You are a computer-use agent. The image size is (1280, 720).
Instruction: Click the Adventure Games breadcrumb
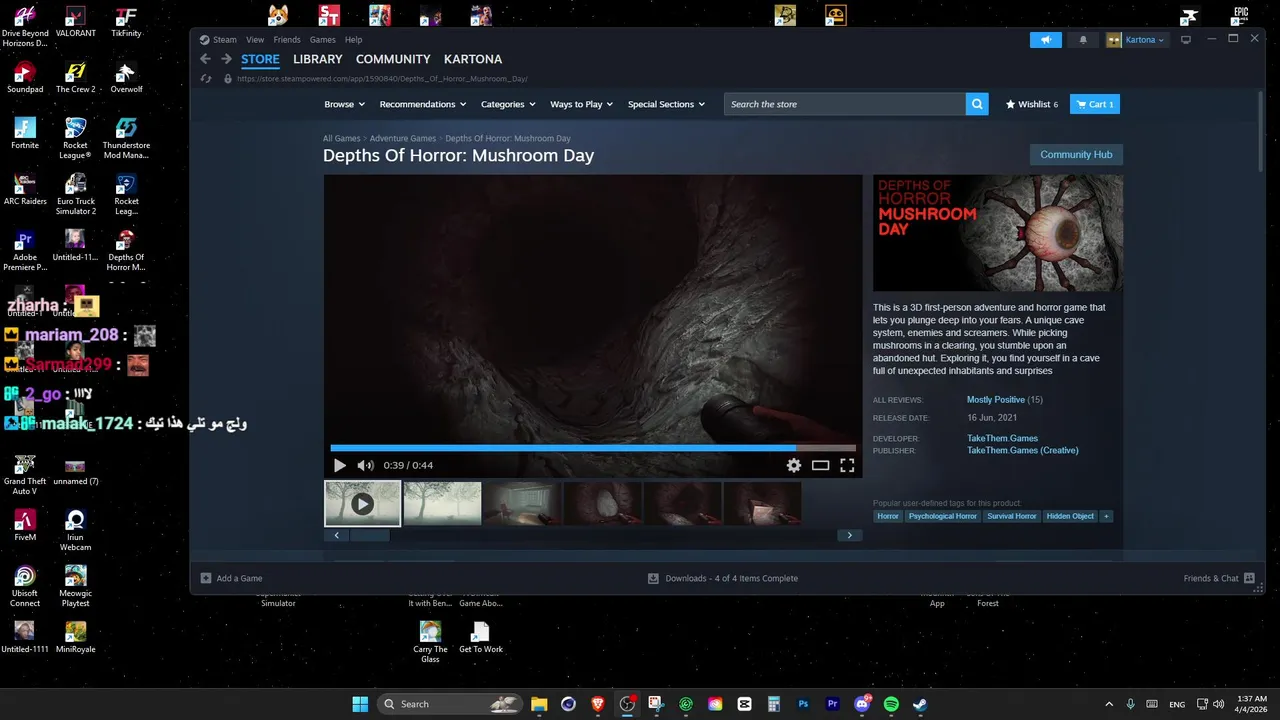[403, 138]
